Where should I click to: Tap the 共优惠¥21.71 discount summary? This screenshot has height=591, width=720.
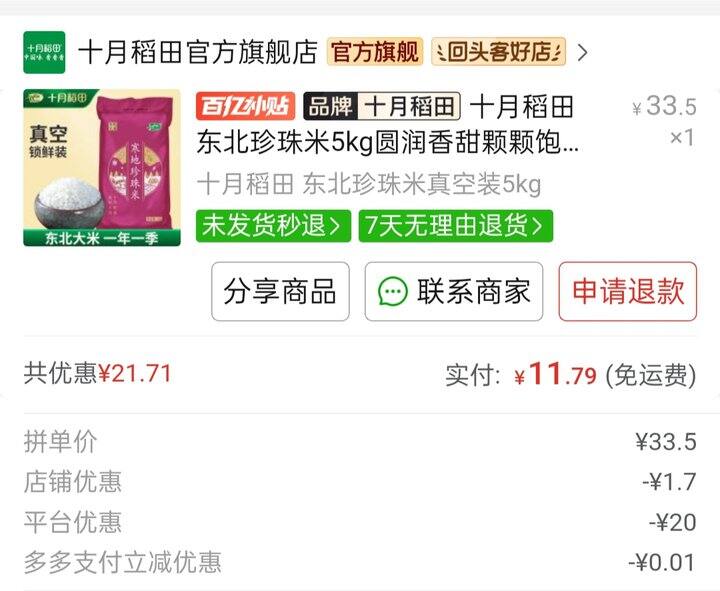coord(98,373)
